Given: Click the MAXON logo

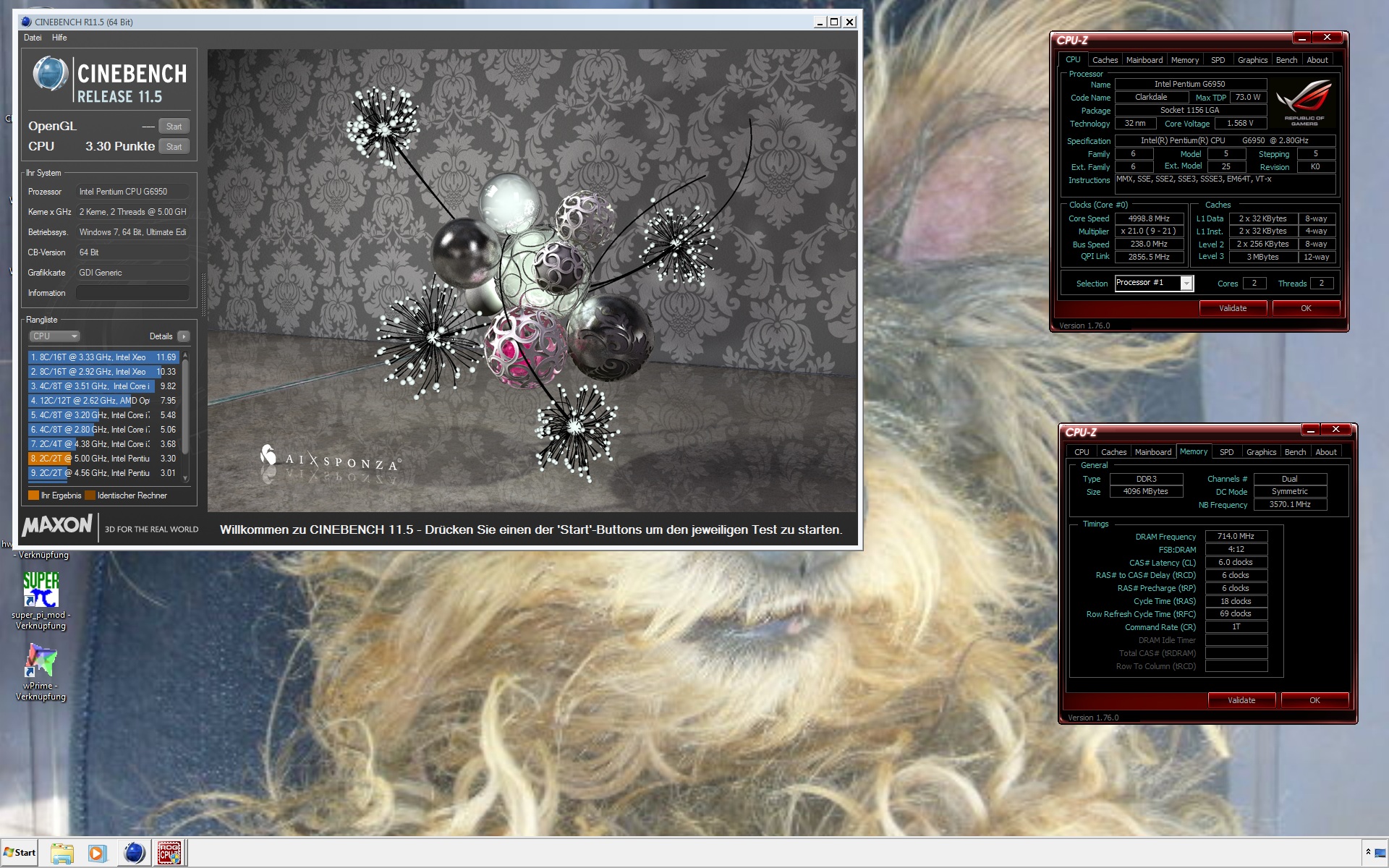Looking at the screenshot, I should [x=57, y=525].
